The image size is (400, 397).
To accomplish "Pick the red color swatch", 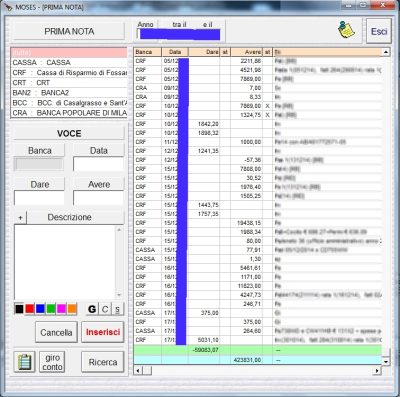I will [x=30, y=309].
